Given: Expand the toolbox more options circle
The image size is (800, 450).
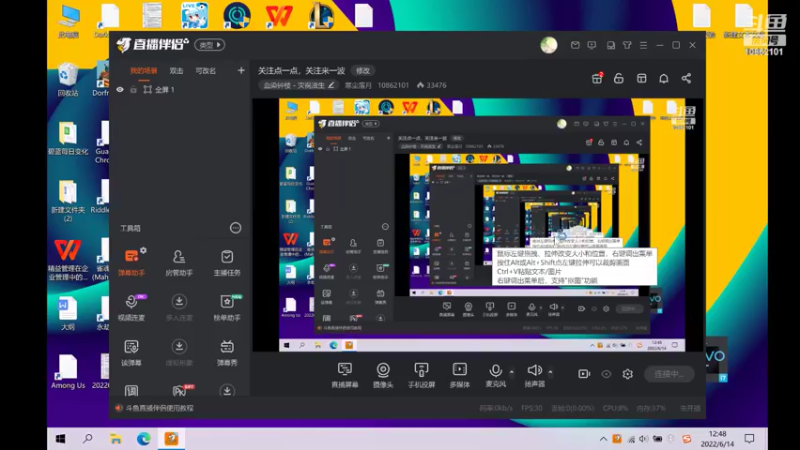Looking at the screenshot, I should (x=235, y=228).
